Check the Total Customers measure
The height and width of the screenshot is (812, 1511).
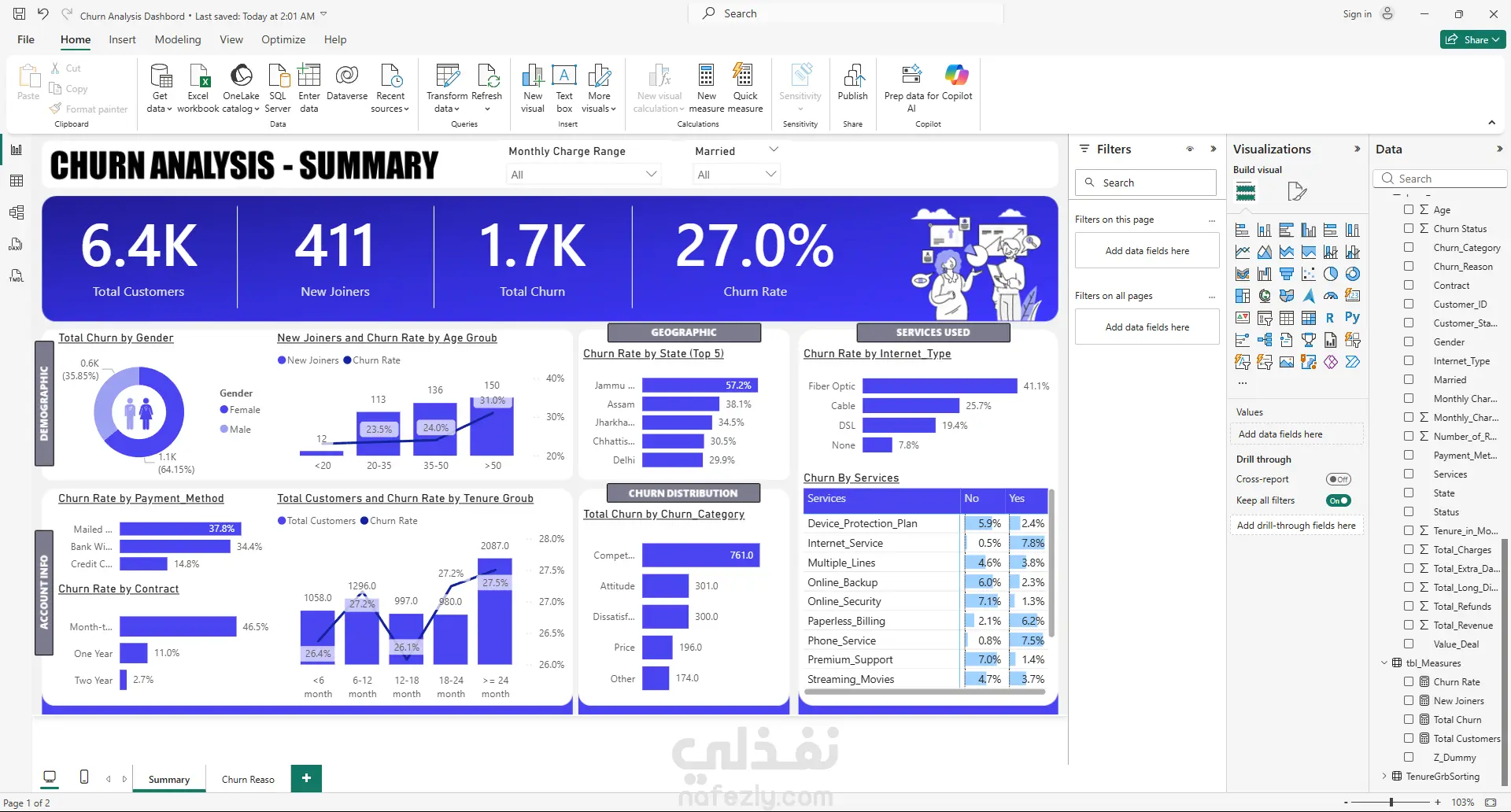[1409, 738]
